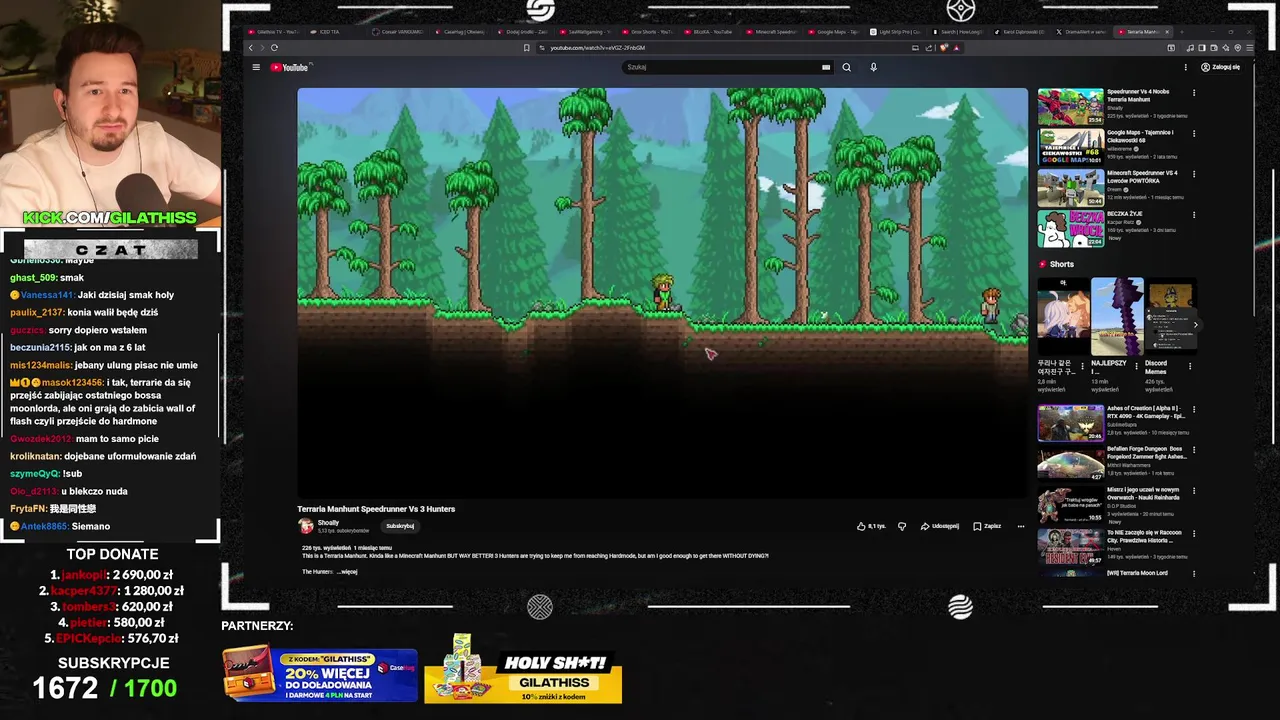Open the browser main menu at toolbar end
Viewport: 1280px width, 720px height.
click(x=1250, y=47)
